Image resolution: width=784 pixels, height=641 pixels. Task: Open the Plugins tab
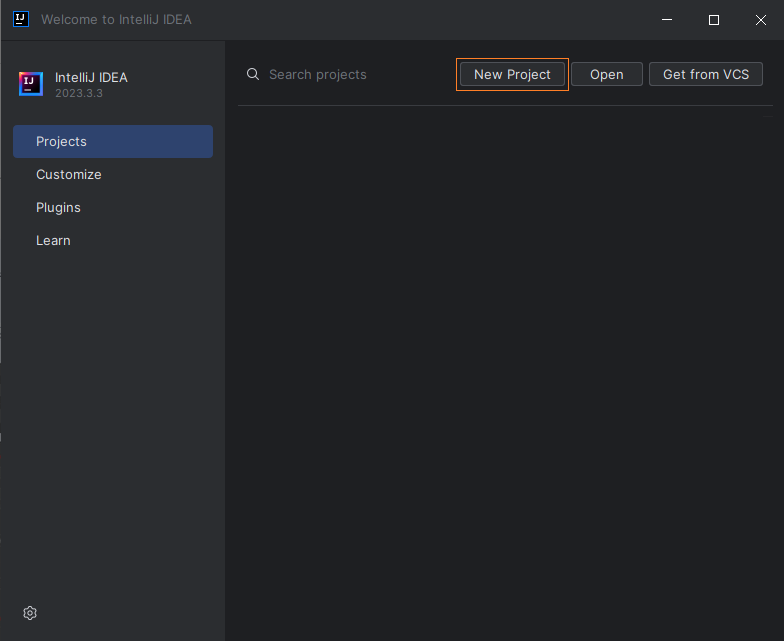(x=113, y=208)
